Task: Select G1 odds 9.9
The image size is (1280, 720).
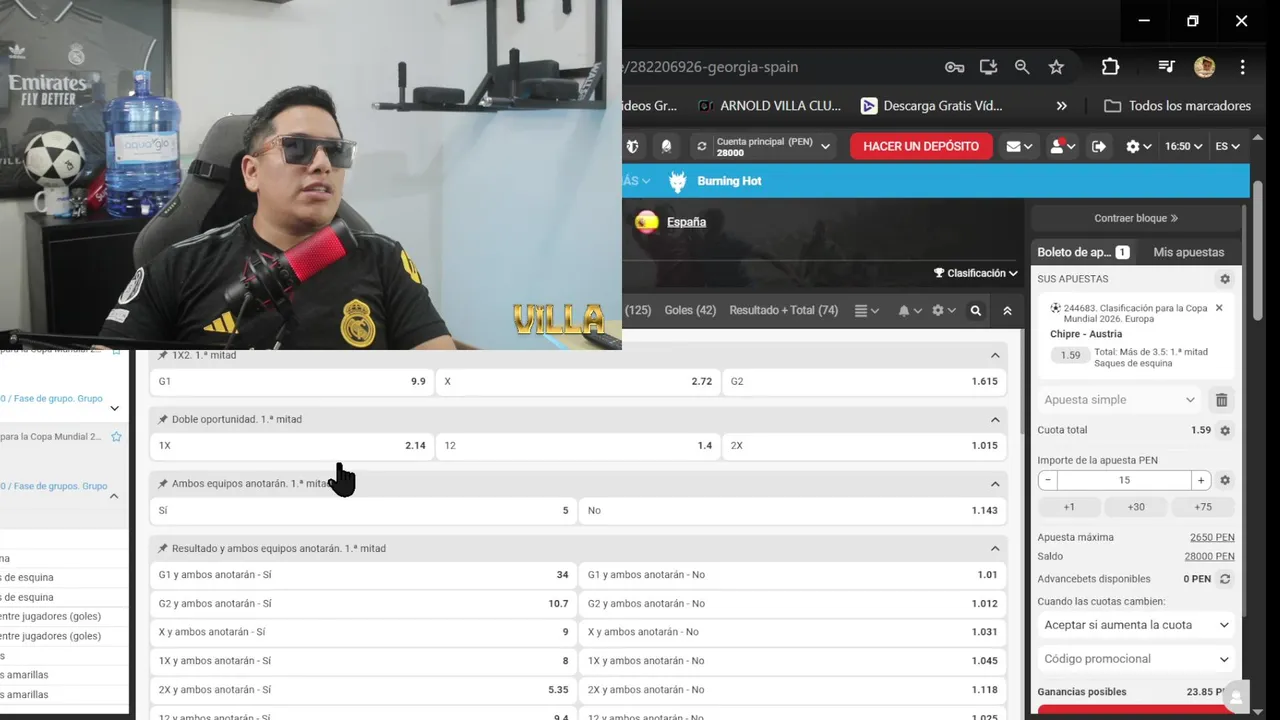Action: click(292, 381)
